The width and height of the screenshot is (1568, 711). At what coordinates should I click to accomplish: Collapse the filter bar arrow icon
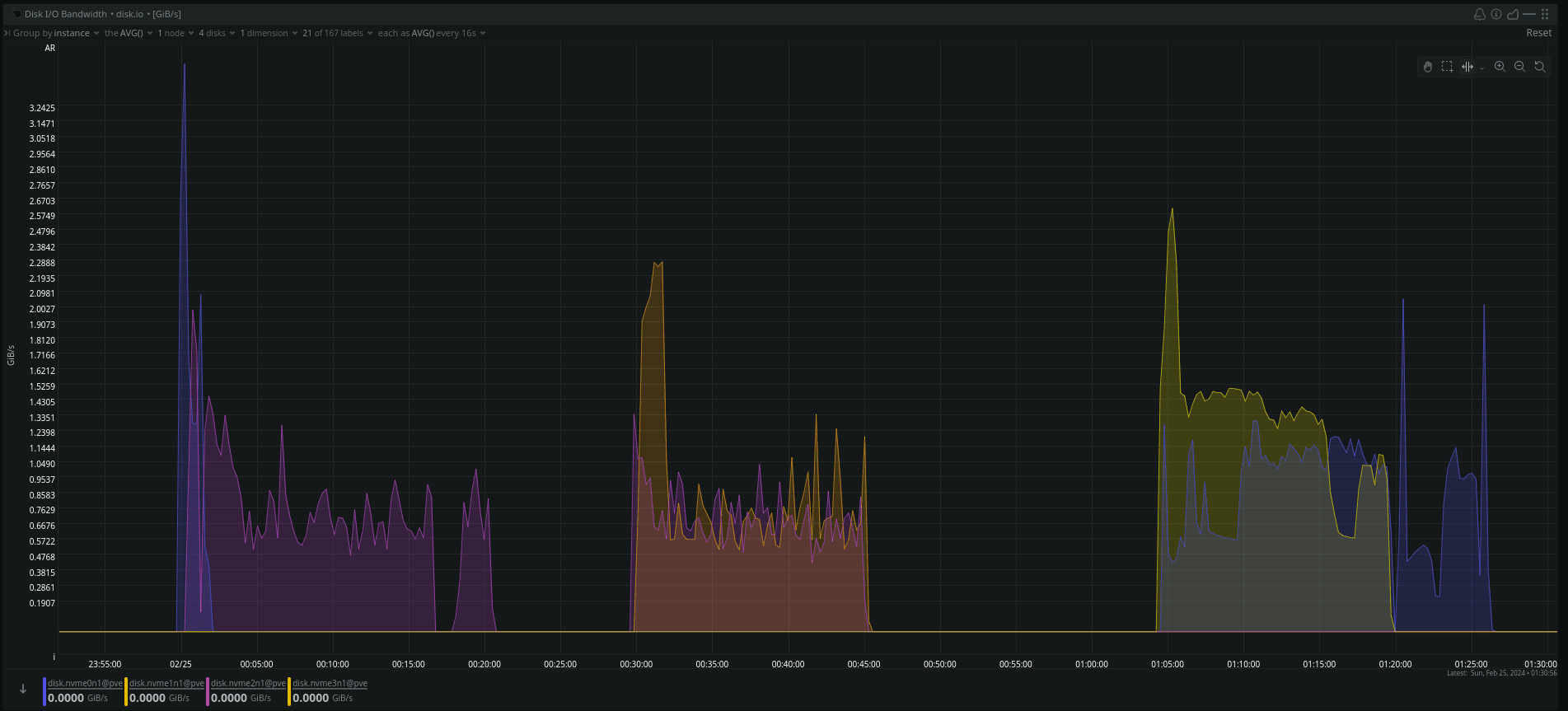click(x=7, y=33)
